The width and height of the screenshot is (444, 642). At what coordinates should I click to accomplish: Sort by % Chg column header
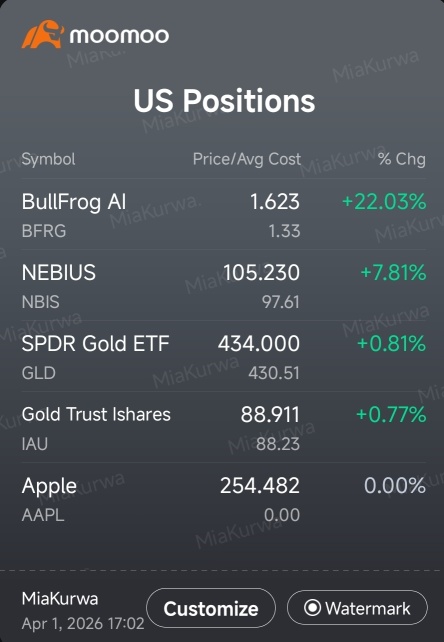pyautogui.click(x=402, y=159)
